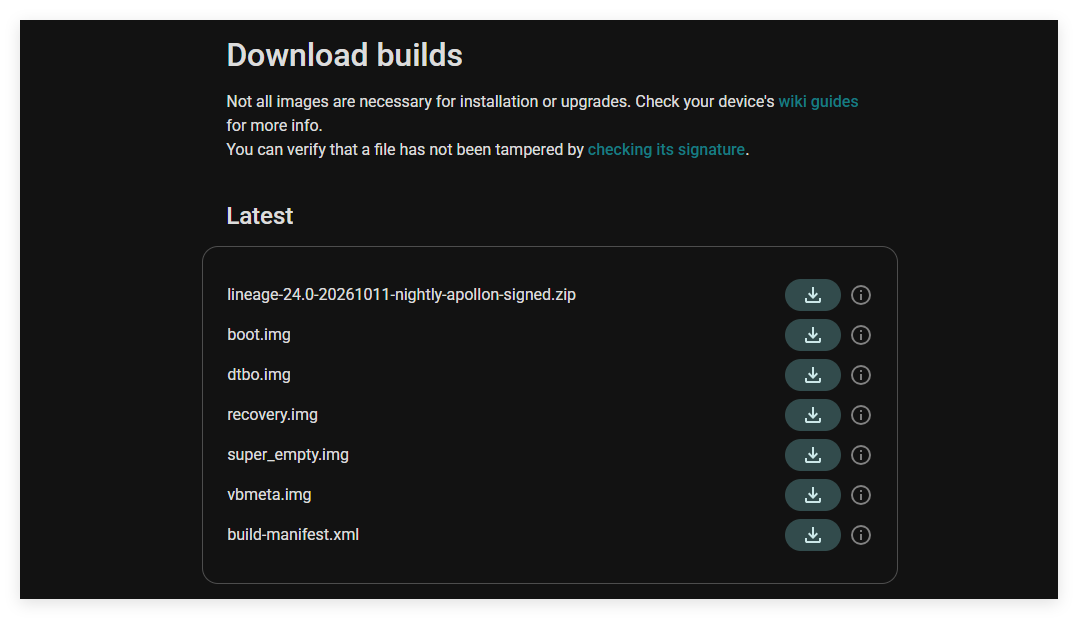Download the vbmeta.img file
Viewport: 1078px width, 619px height.
pos(813,495)
